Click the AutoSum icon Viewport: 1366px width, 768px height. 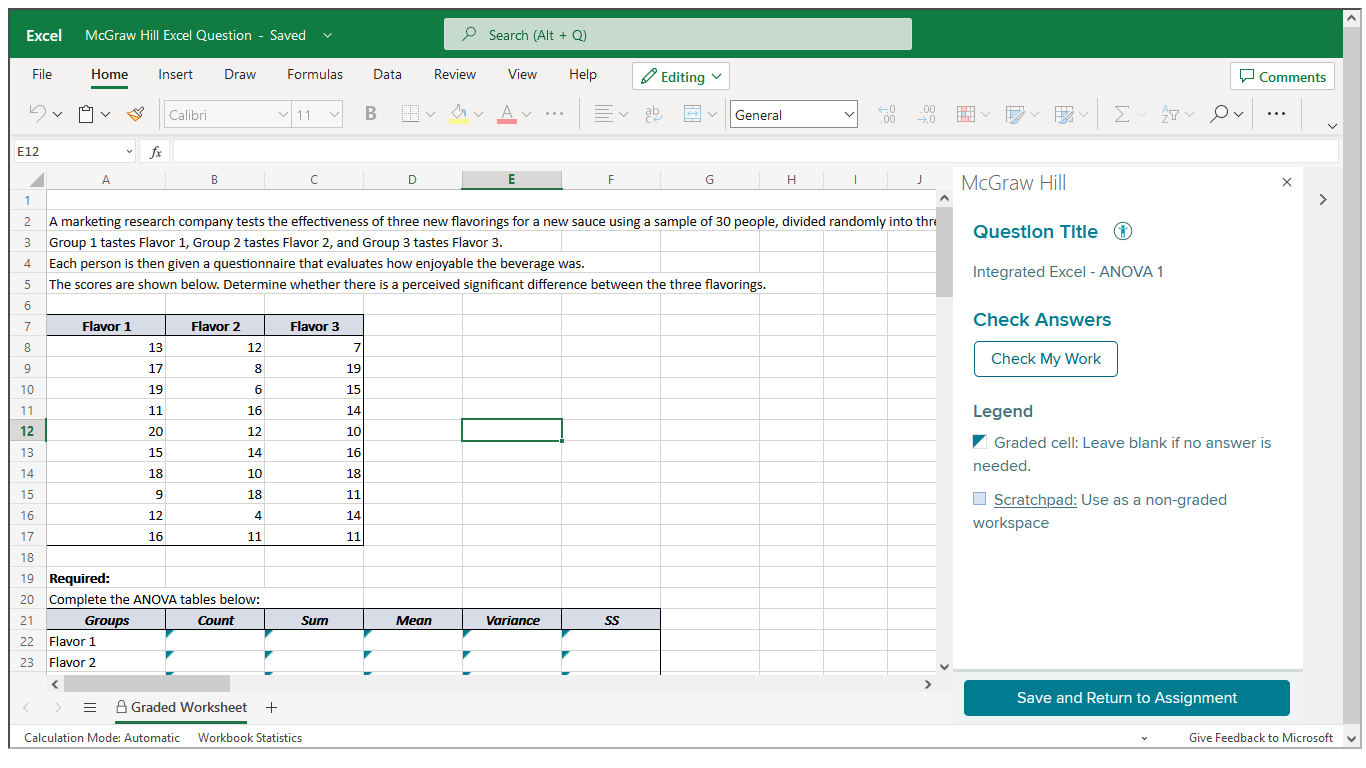tap(1122, 113)
